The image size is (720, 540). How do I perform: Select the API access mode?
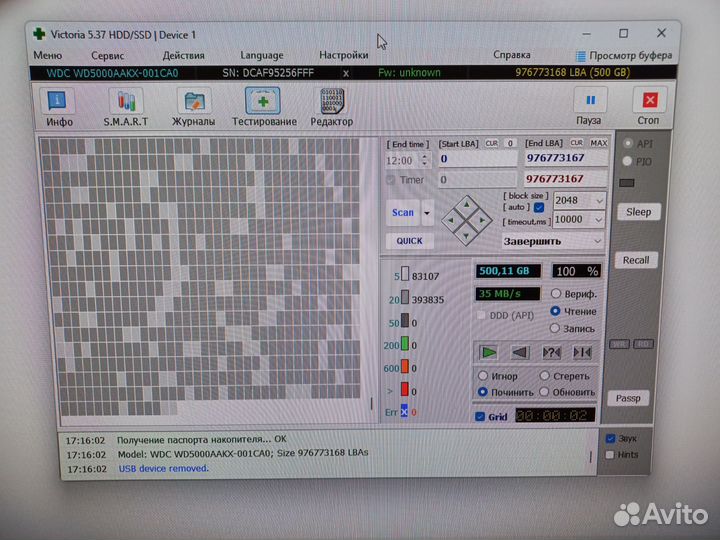pyautogui.click(x=628, y=144)
